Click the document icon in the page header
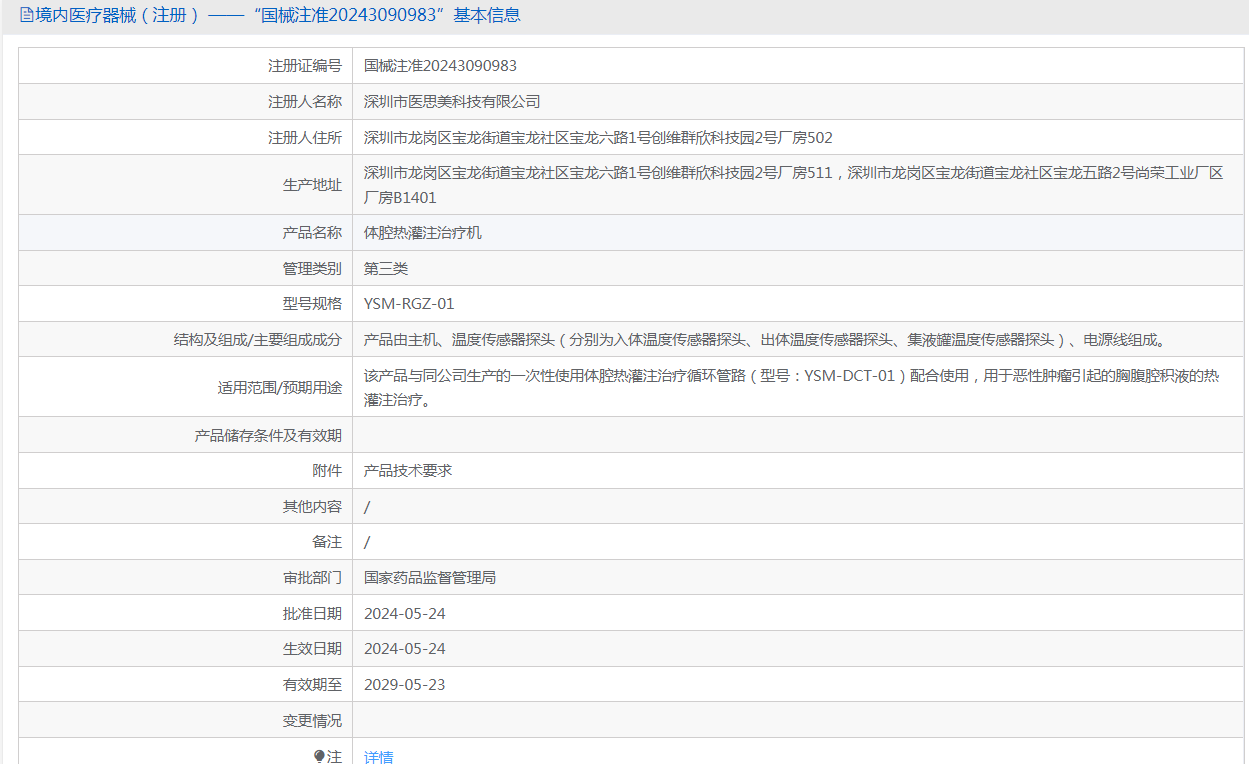This screenshot has height=764, width=1249. (27, 15)
